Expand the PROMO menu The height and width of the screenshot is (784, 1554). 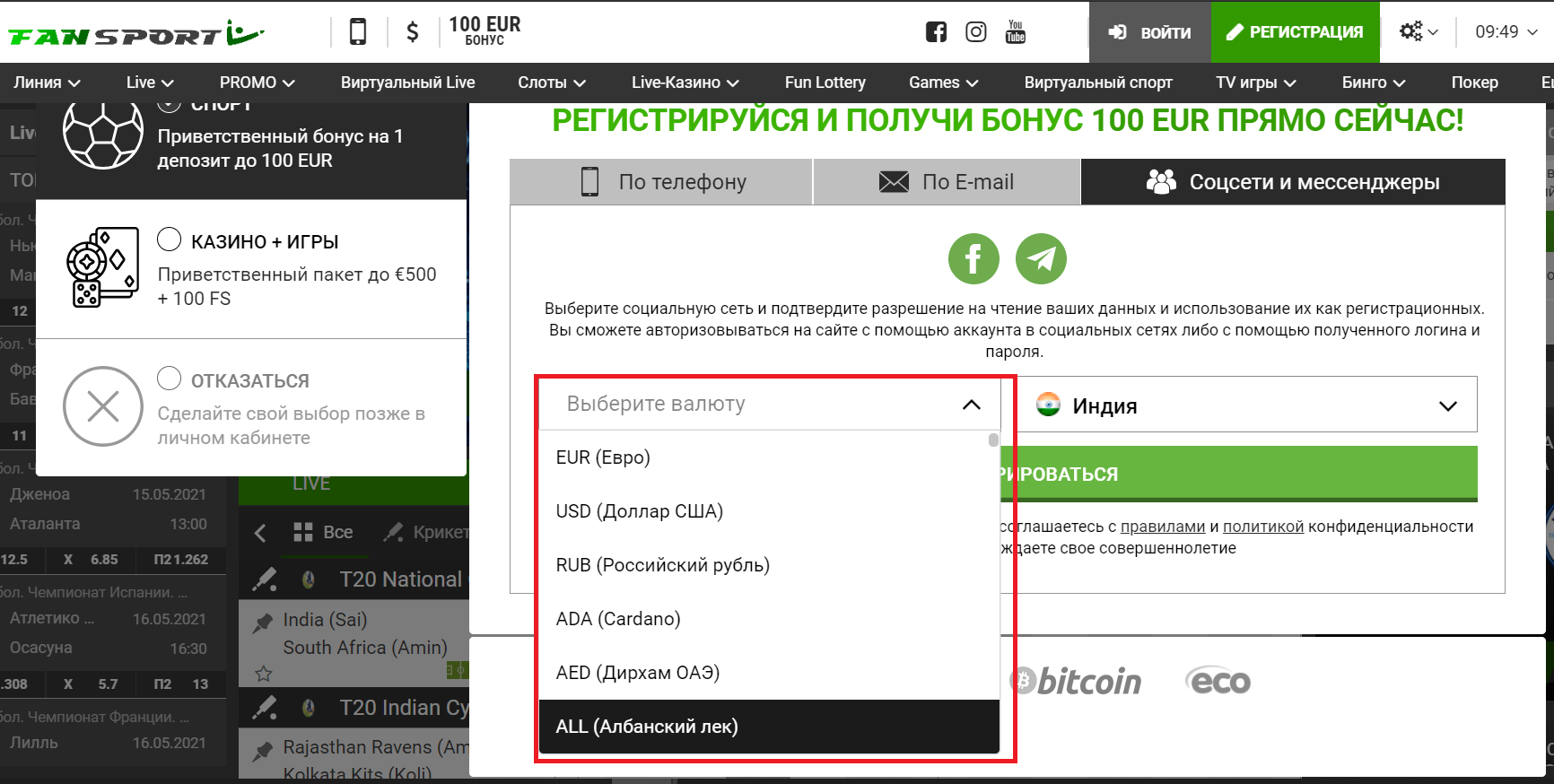click(258, 83)
